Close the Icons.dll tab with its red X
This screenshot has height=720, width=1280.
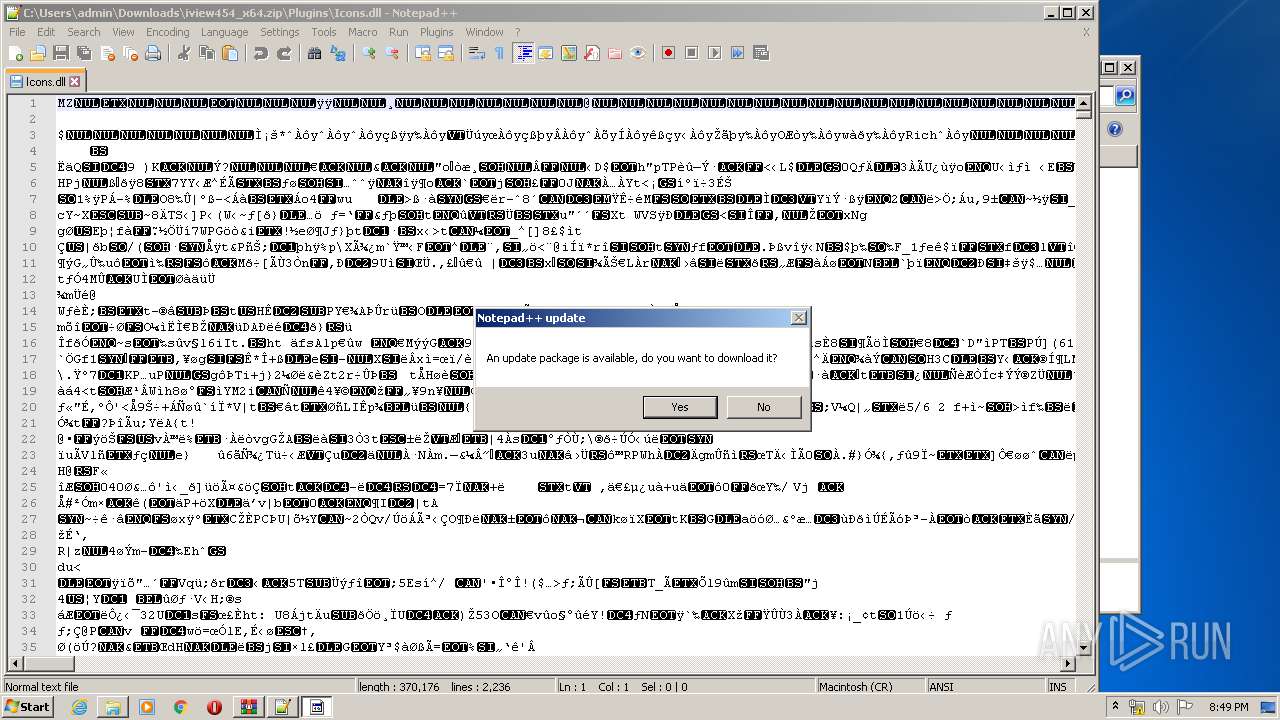click(x=75, y=81)
